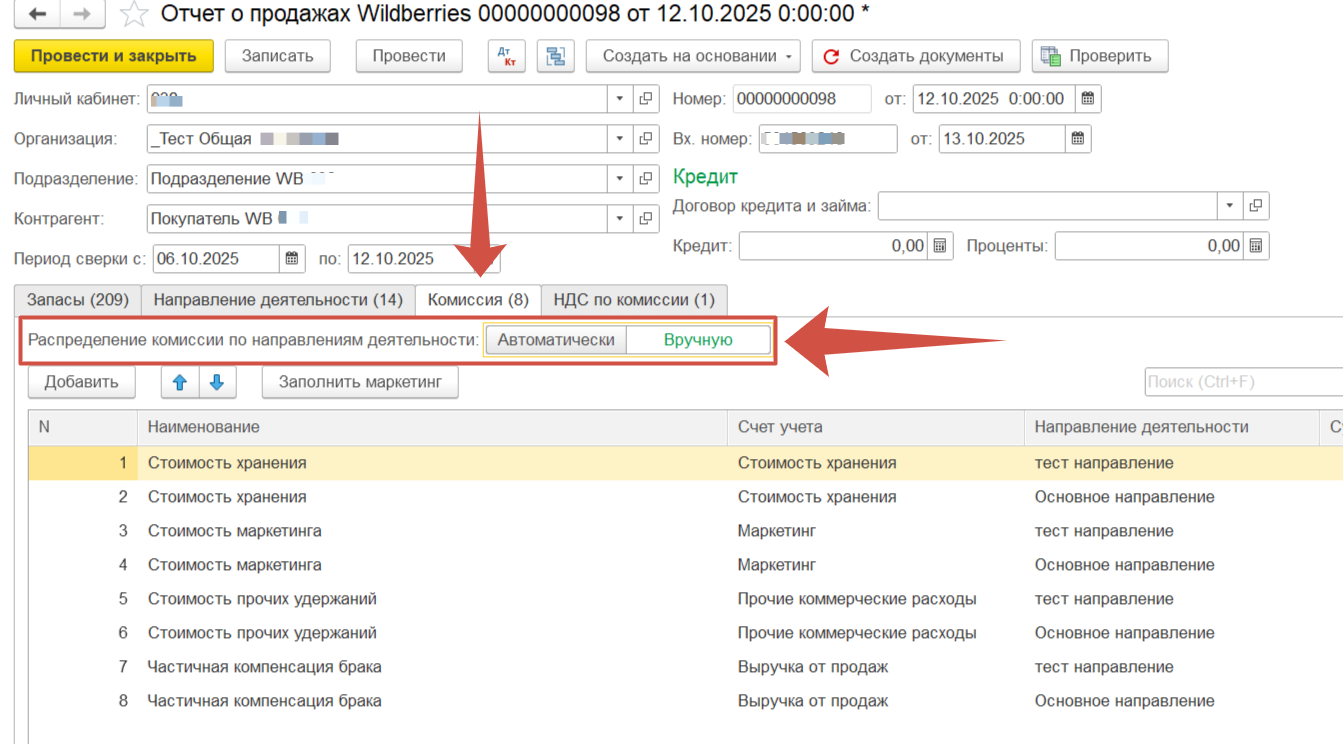Open calculator for Проценты amount field
The height and width of the screenshot is (744, 1343).
click(1256, 246)
